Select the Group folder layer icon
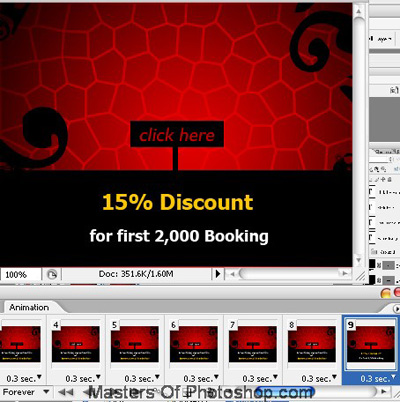The image size is (400, 402). point(374,252)
